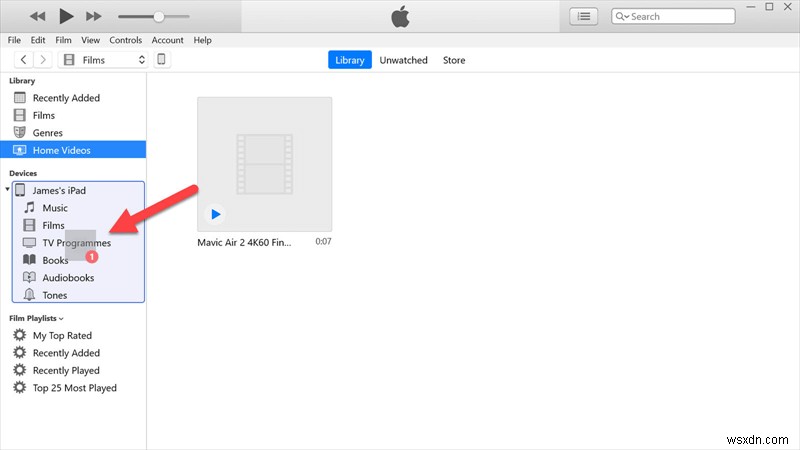The image size is (800, 450).
Task: Open the View menu
Action: click(x=90, y=40)
